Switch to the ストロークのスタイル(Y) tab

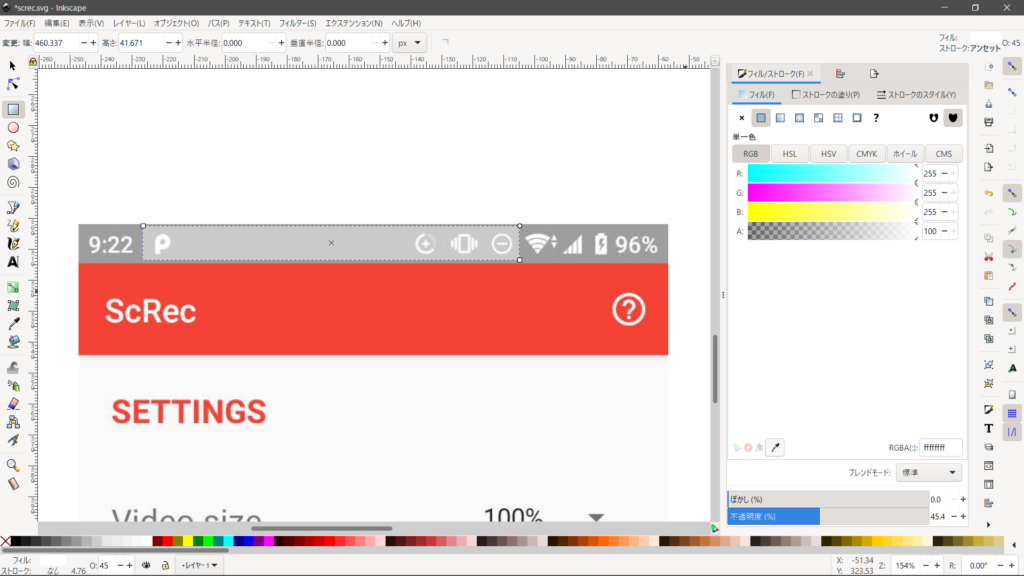(x=916, y=95)
